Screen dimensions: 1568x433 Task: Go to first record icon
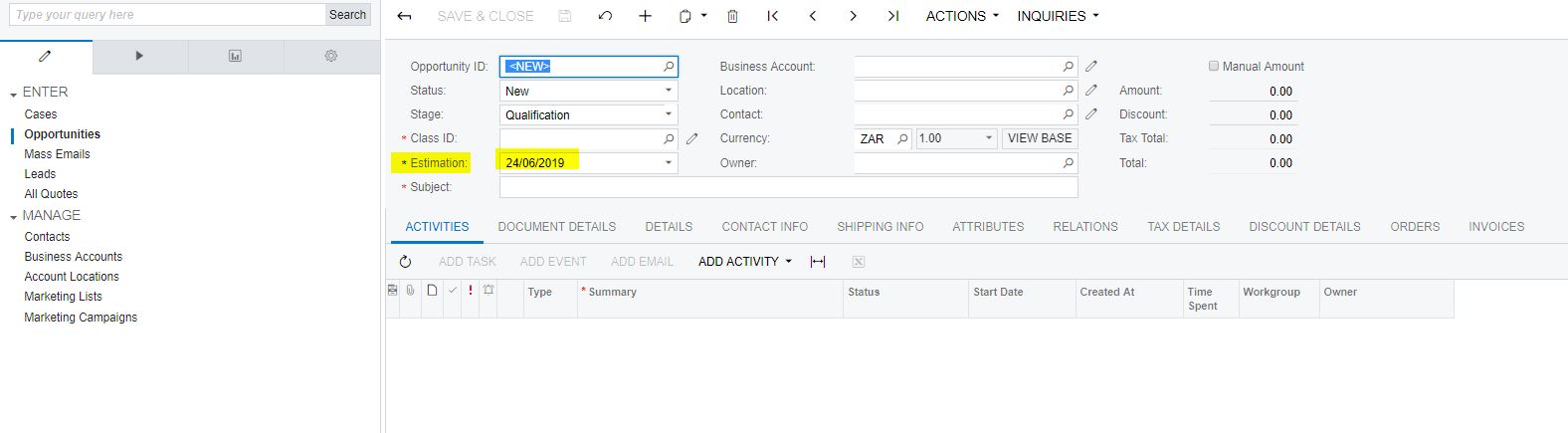(772, 16)
